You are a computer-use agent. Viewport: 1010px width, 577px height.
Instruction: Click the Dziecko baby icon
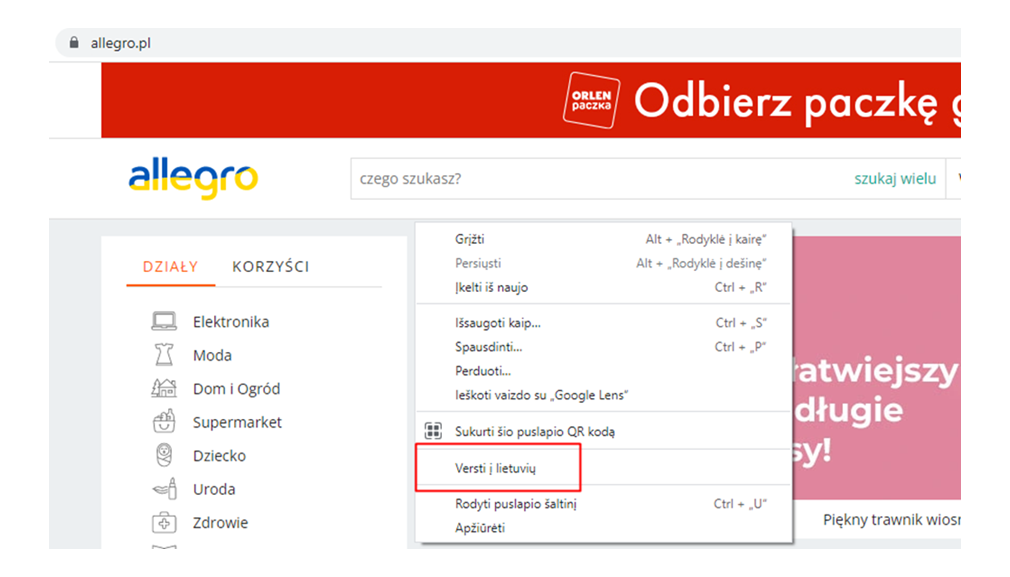164,456
